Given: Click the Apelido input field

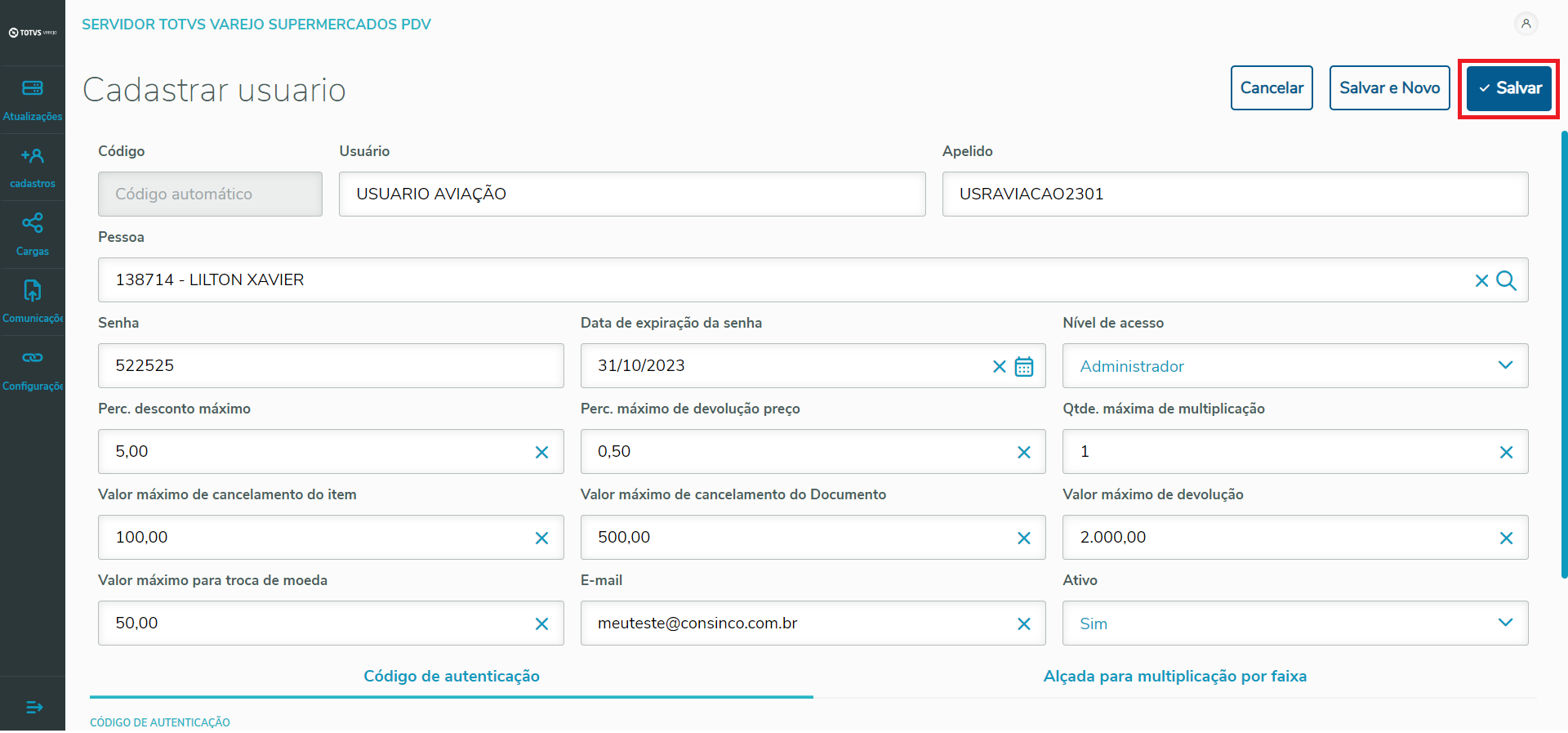Looking at the screenshot, I should (1235, 194).
